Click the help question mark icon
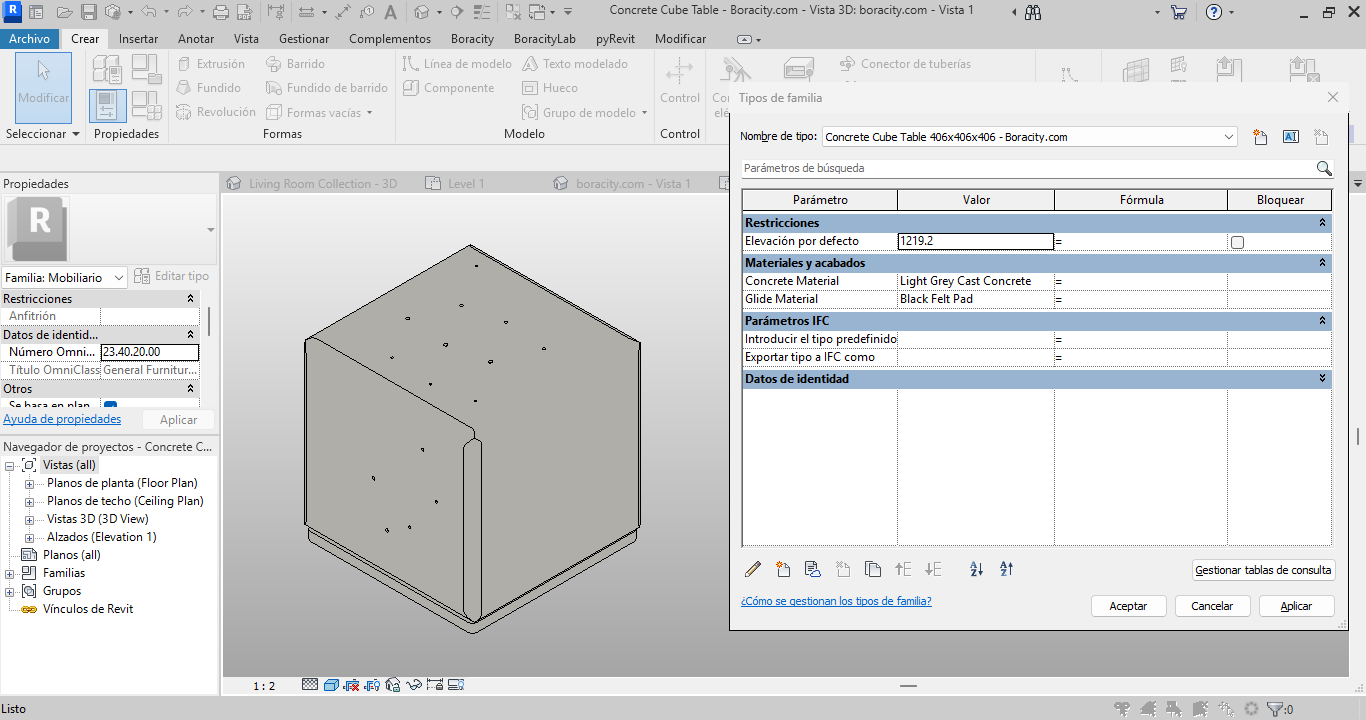This screenshot has height=720, width=1366. point(1214,13)
